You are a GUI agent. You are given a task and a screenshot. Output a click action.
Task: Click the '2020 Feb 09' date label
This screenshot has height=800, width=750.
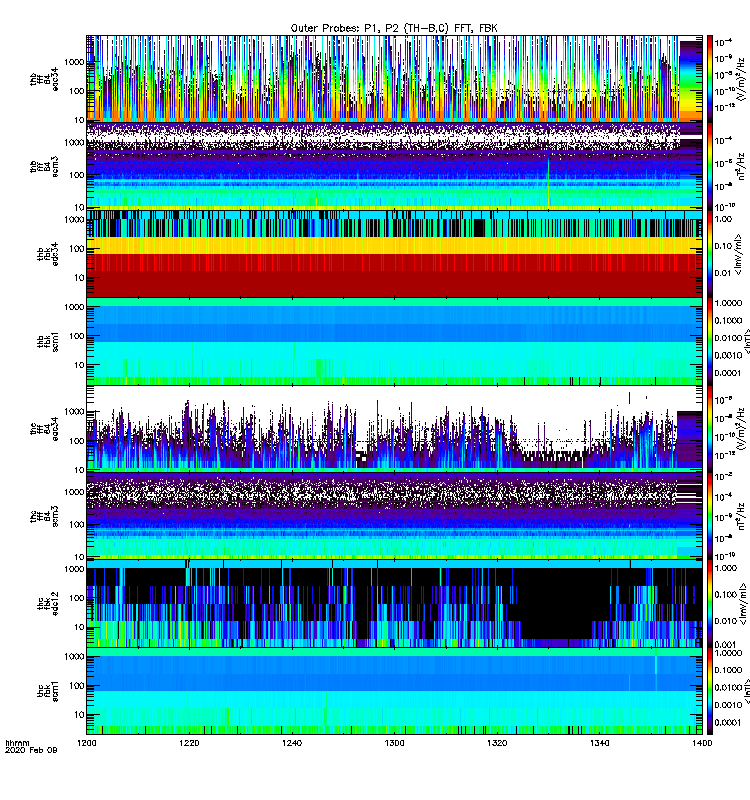(x=31, y=750)
